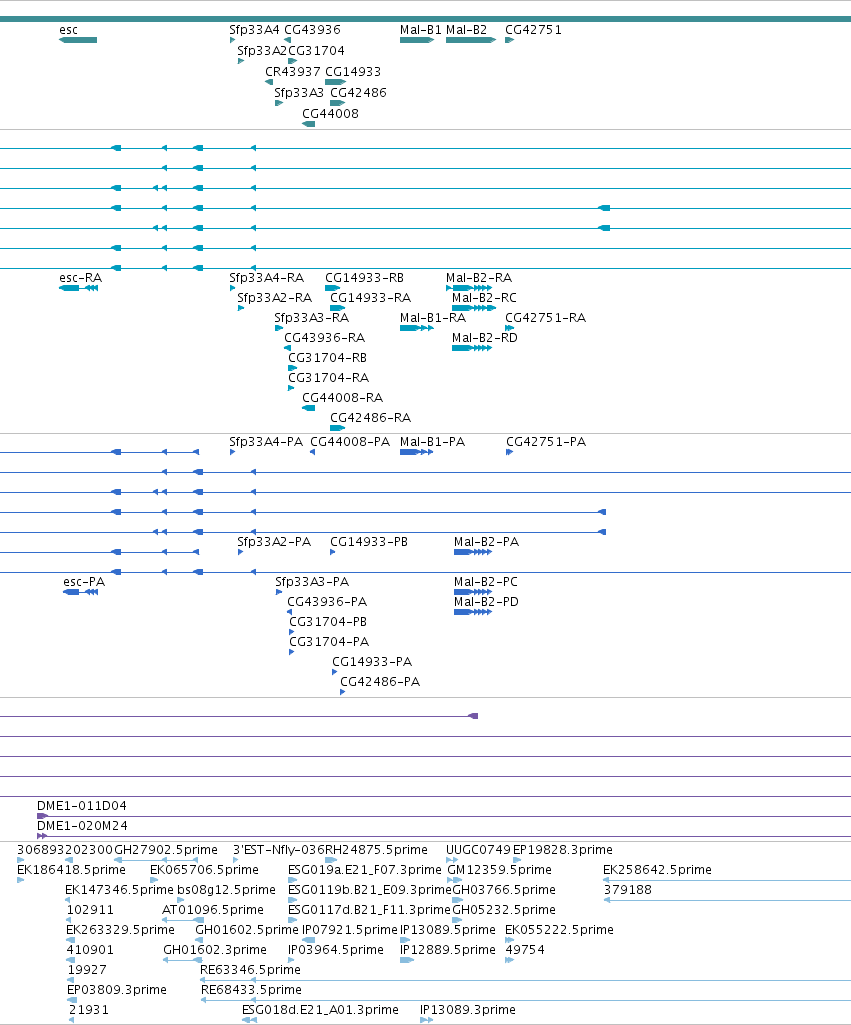The width and height of the screenshot is (851, 1025).
Task: Open the CG31704-PB protein label
Action: point(328,622)
